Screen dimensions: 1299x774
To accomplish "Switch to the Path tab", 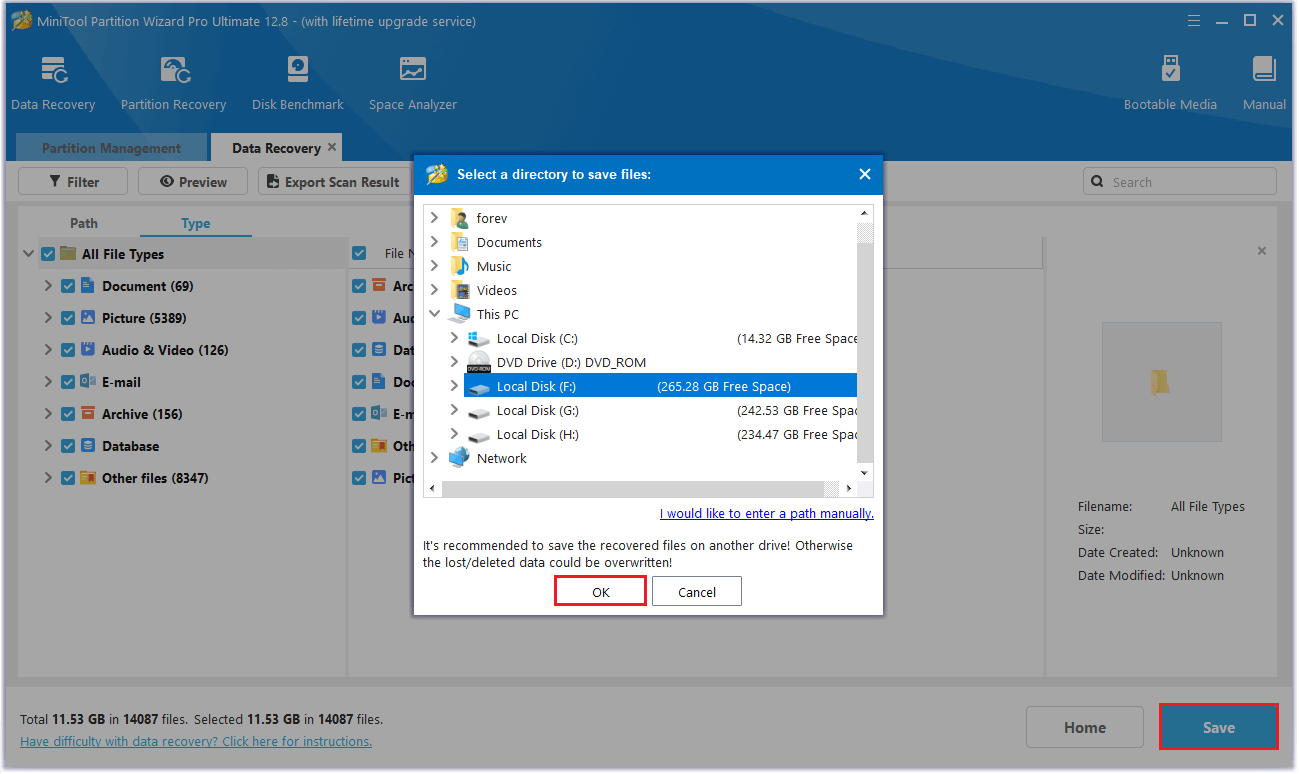I will coord(84,223).
